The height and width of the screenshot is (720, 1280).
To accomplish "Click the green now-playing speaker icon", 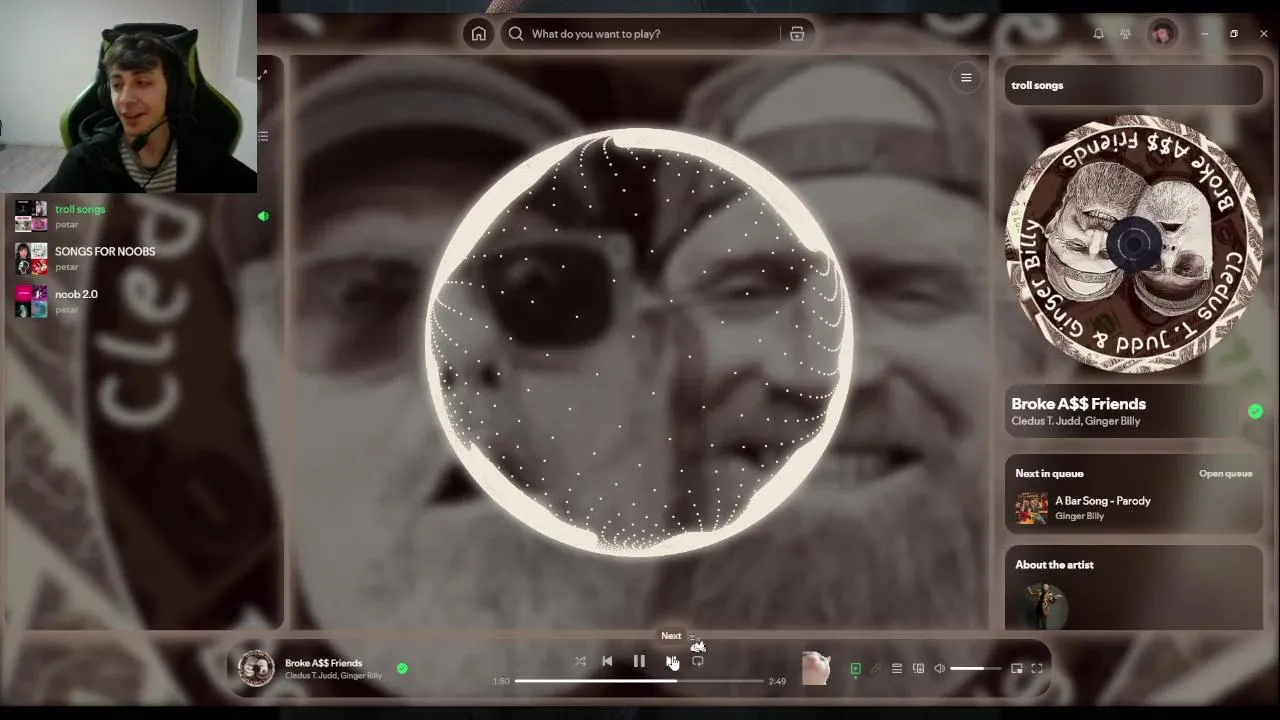I will click(x=263, y=216).
